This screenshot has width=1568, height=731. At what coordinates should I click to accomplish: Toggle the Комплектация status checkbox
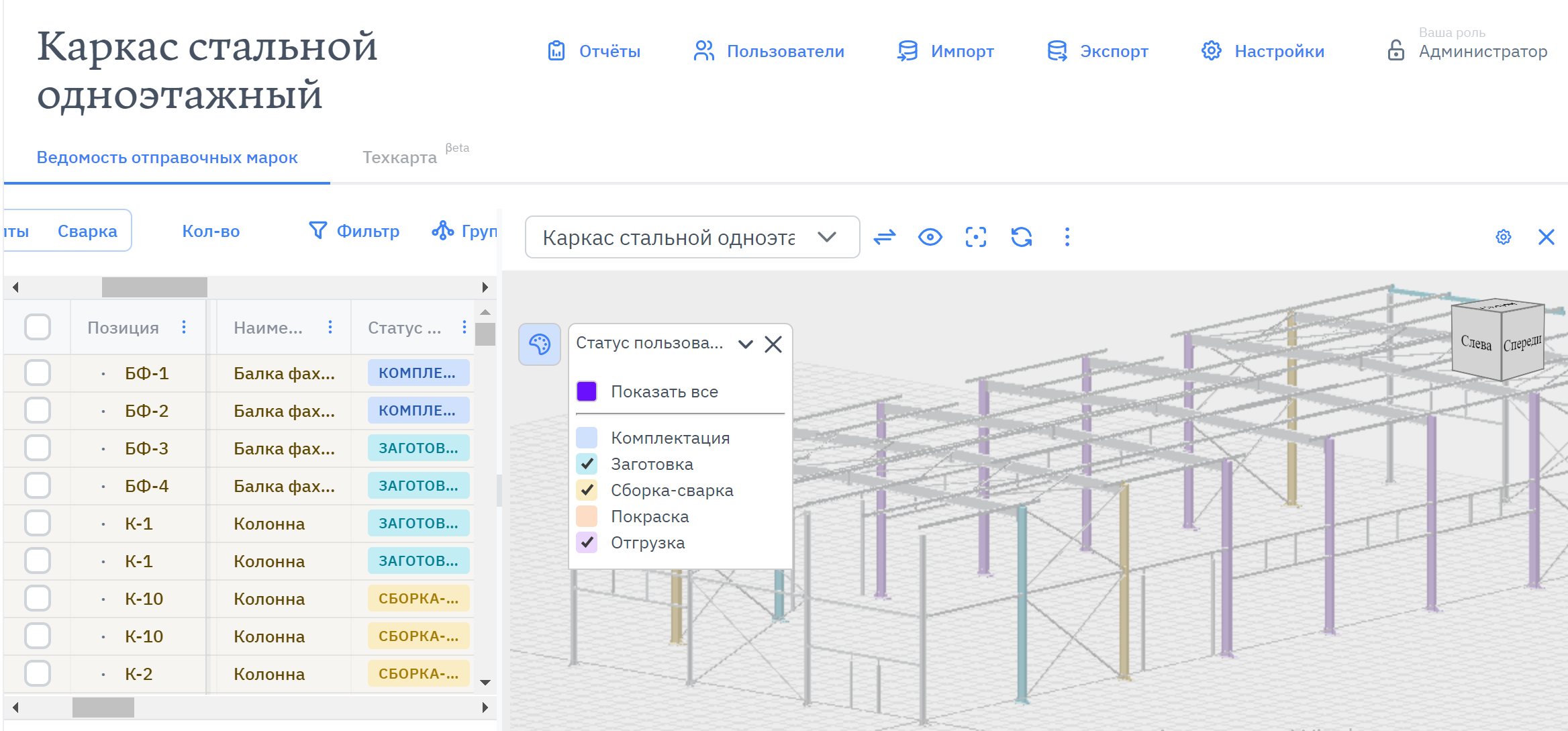(587, 438)
